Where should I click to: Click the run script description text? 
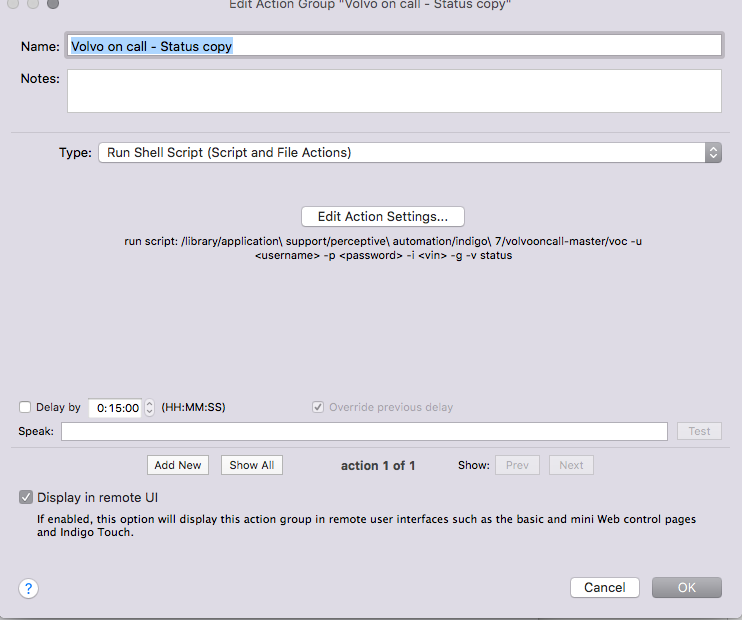383,248
